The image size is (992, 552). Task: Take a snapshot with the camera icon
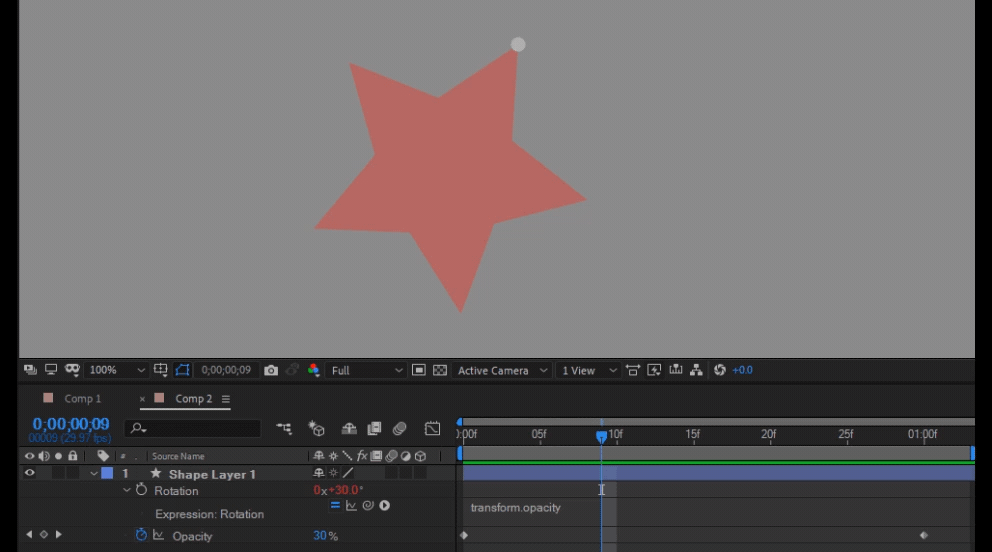tap(271, 370)
